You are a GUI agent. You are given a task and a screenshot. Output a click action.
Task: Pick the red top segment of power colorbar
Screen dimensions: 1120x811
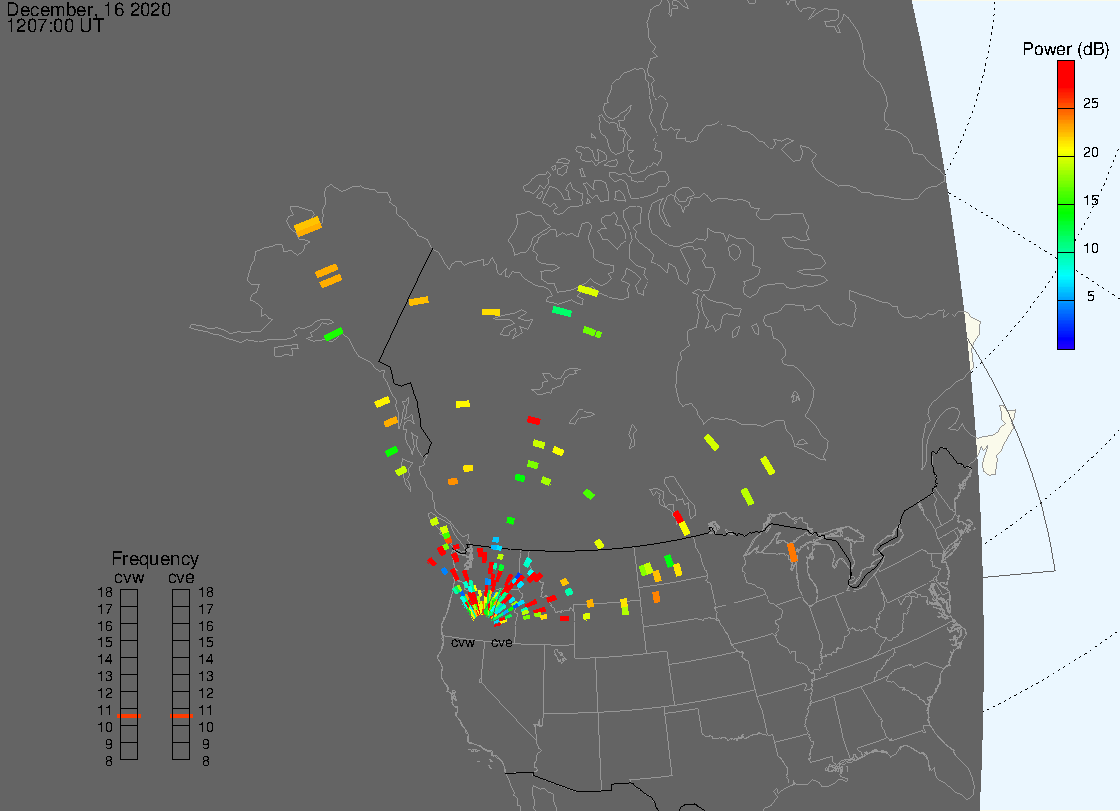(1066, 84)
